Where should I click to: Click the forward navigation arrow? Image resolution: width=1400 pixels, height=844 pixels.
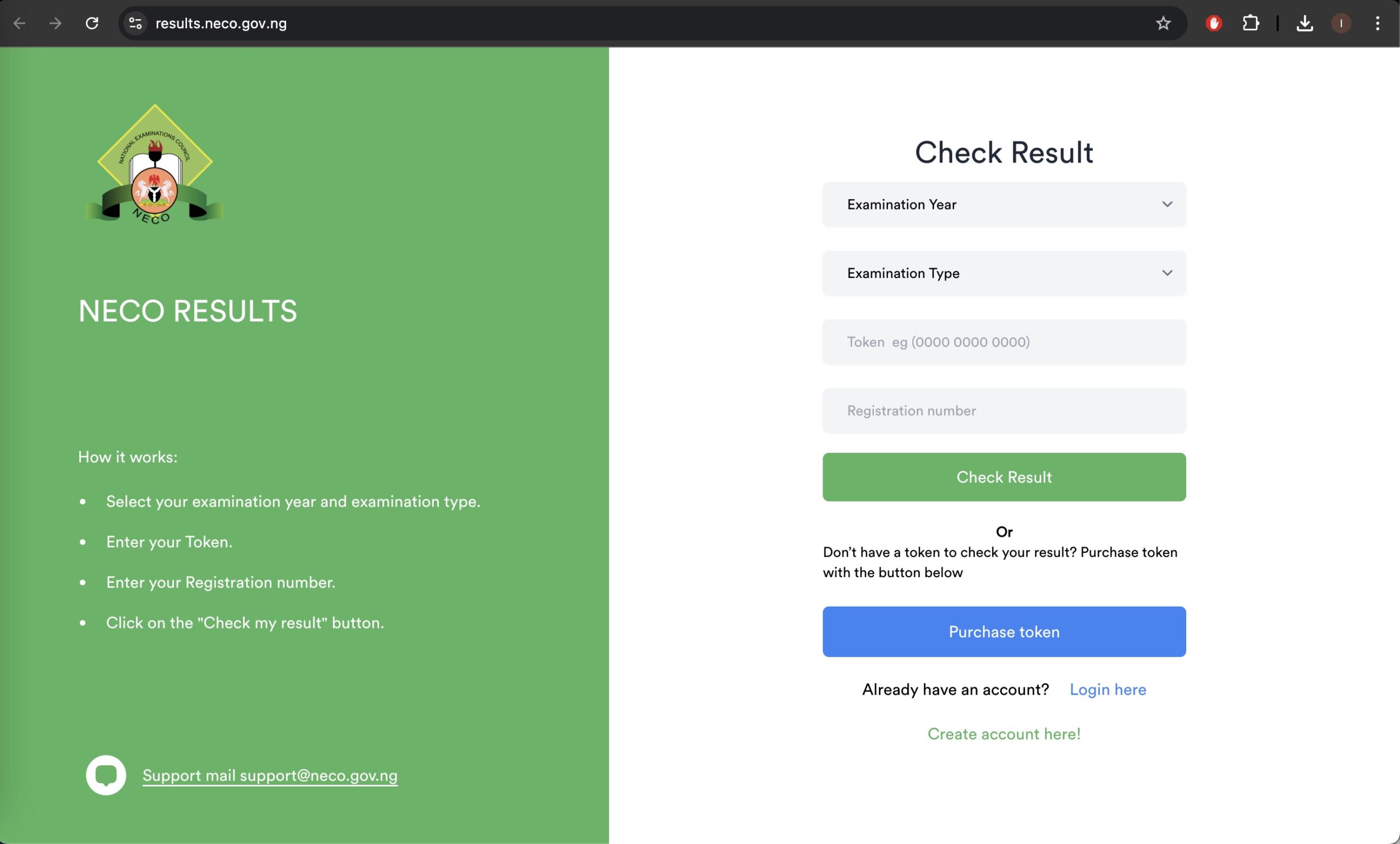tap(55, 24)
